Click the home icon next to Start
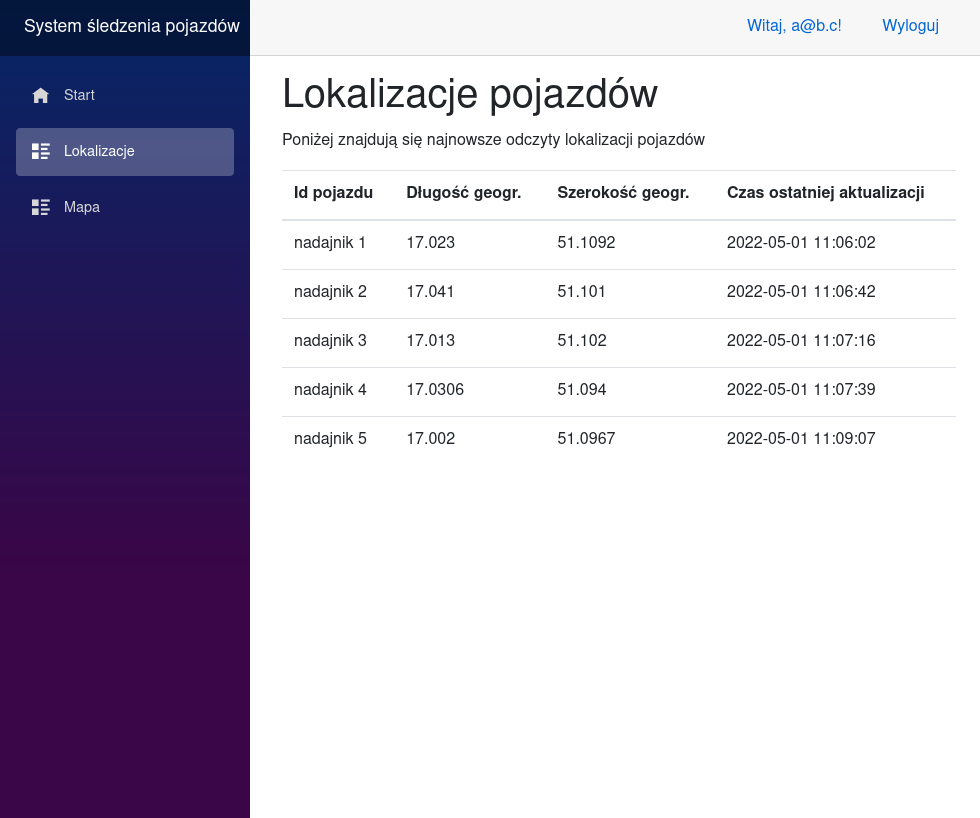Viewport: 980px width, 818px height. 41,96
